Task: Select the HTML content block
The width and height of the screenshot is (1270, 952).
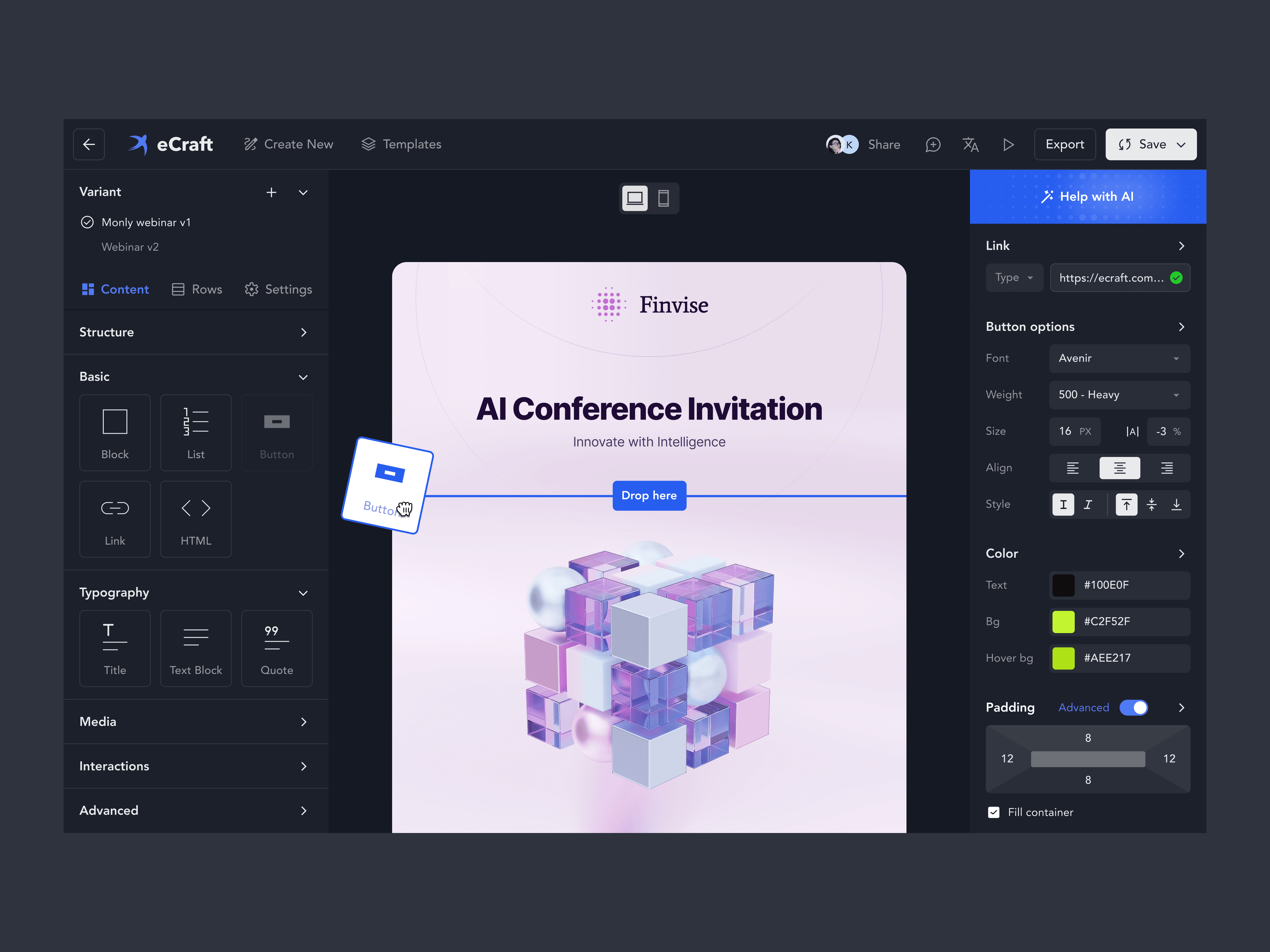Action: point(196,519)
